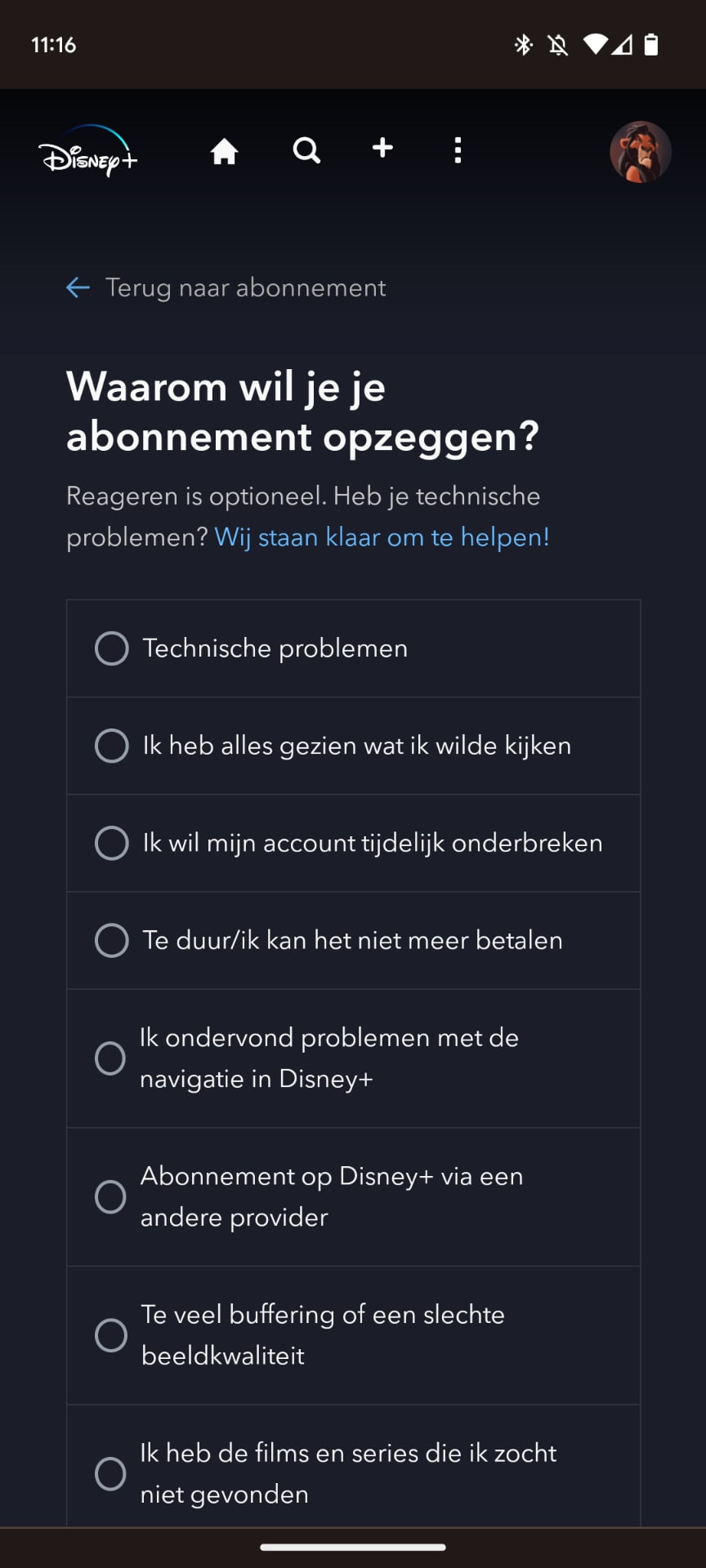Tap the plus icon to add content
The image size is (706, 1568).
click(382, 149)
